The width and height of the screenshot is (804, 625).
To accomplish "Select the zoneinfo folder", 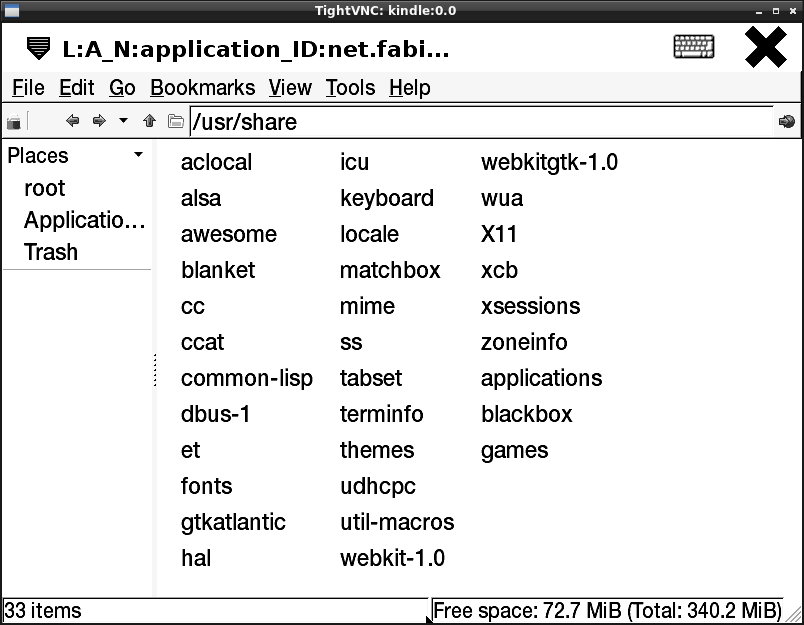I will tap(524, 342).
